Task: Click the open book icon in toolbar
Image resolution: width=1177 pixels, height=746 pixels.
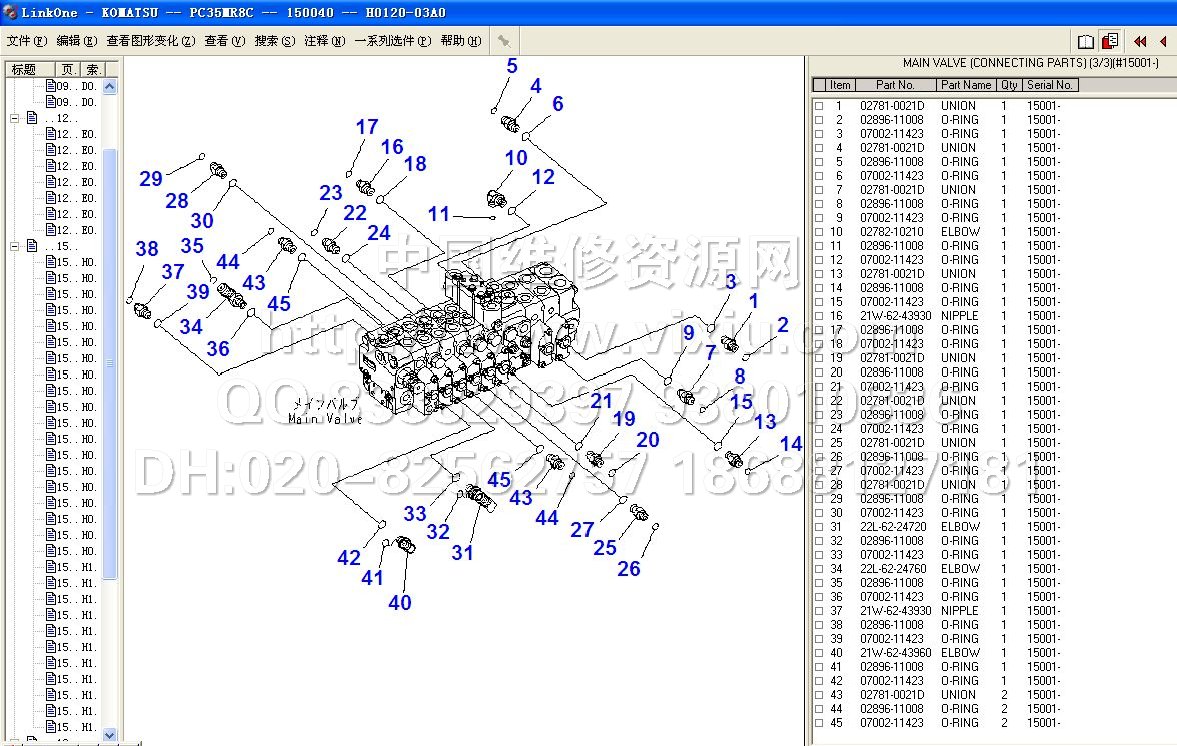Action: pyautogui.click(x=1086, y=41)
